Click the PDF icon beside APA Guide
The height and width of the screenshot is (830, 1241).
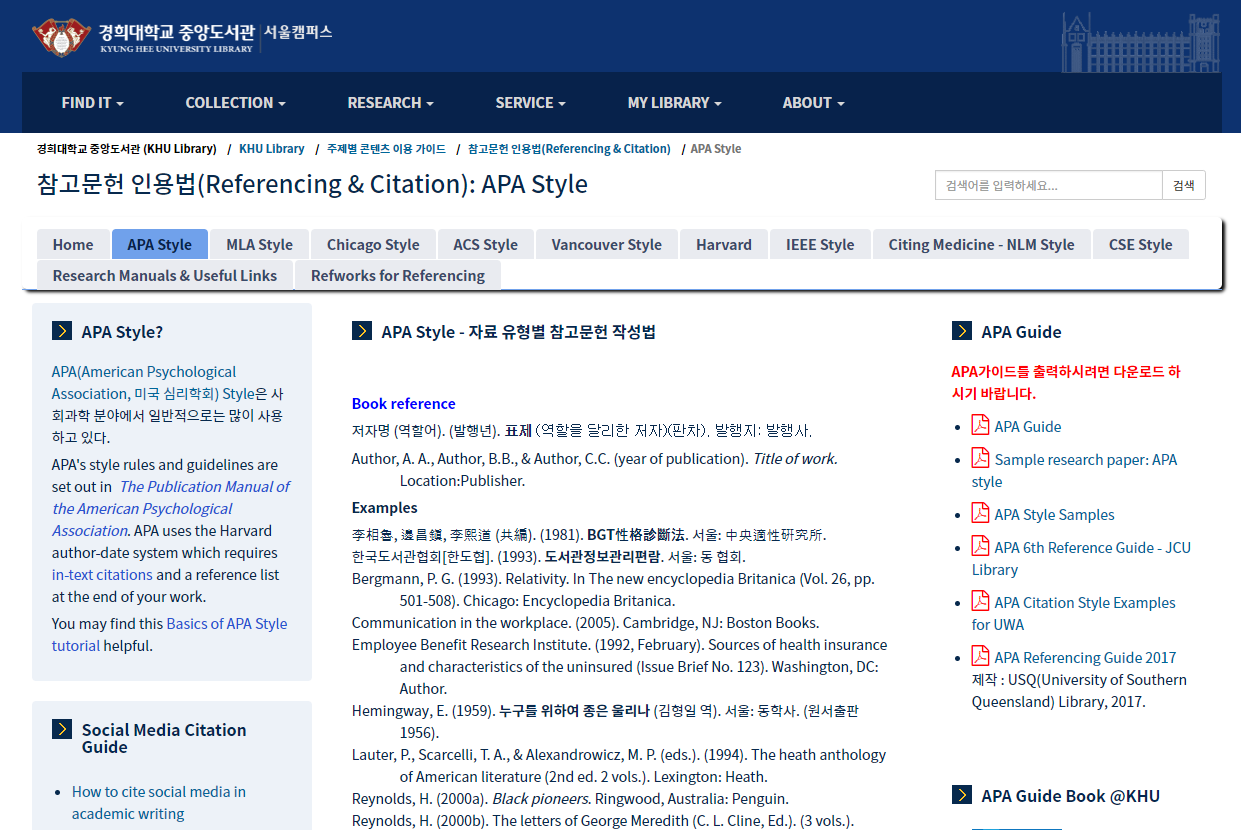980,426
